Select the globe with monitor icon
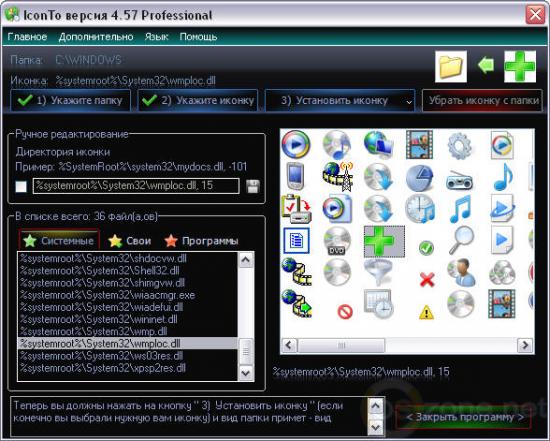Viewport: 550px width, 441px height. (x=378, y=144)
